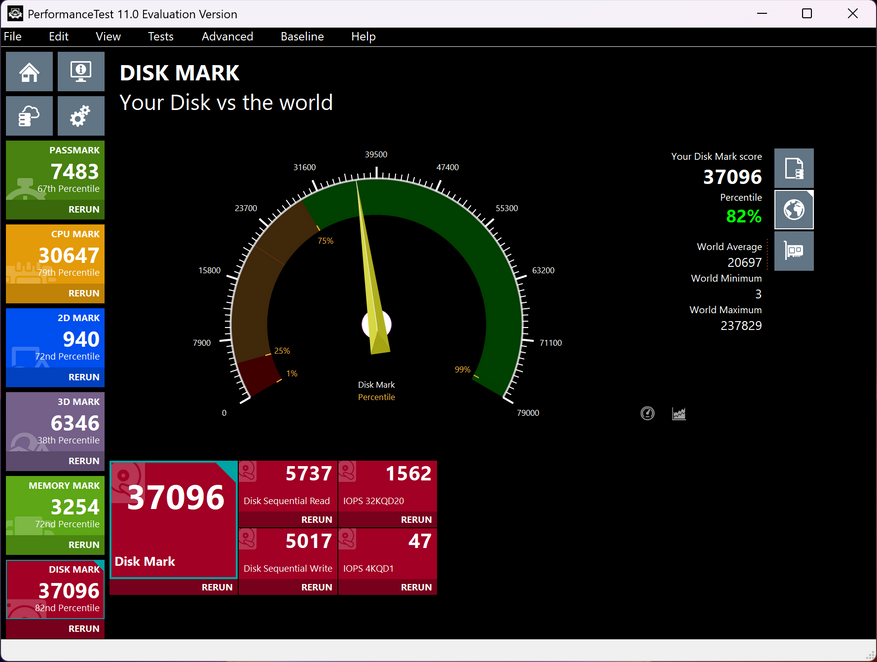Select the Disk Sequential Write 5017 tile
877x662 pixels.
pyautogui.click(x=287, y=554)
